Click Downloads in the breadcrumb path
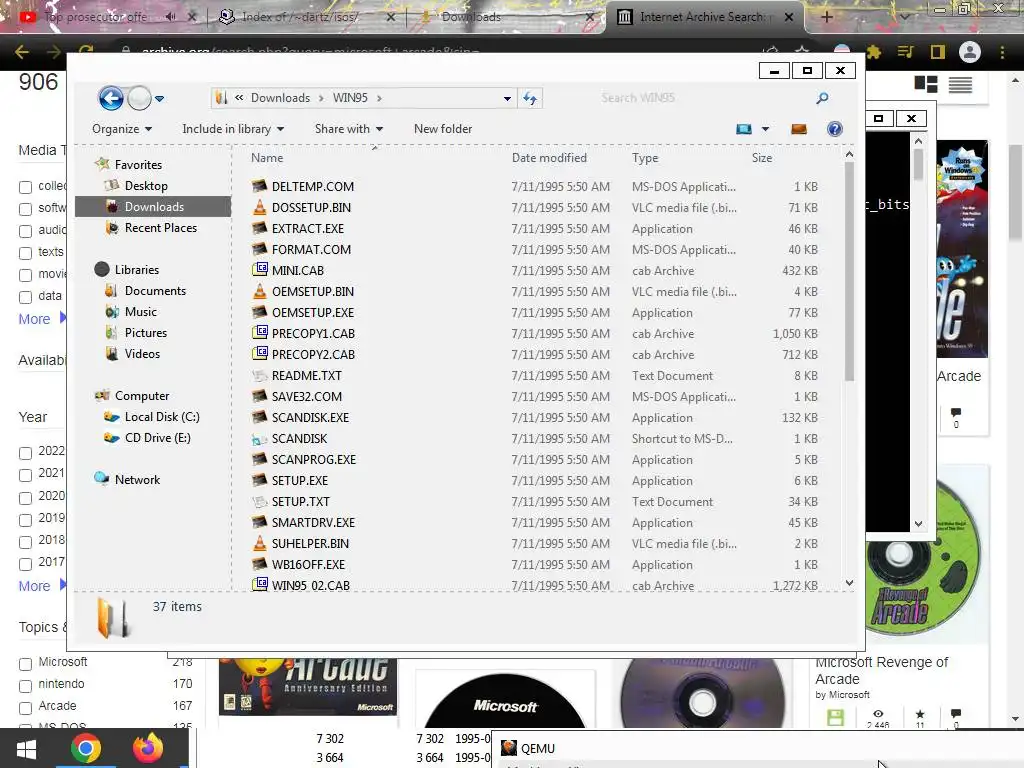Viewport: 1024px width, 768px height. [280, 98]
